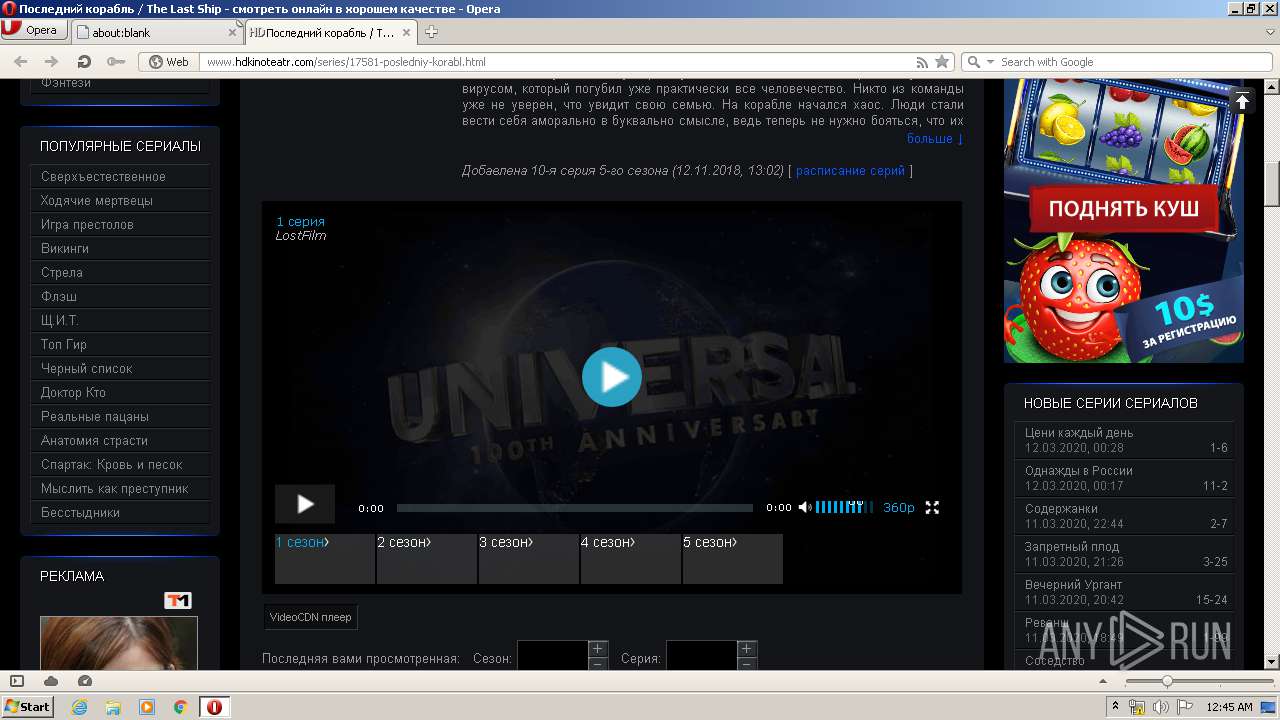Start video with the big center play button

coord(612,377)
